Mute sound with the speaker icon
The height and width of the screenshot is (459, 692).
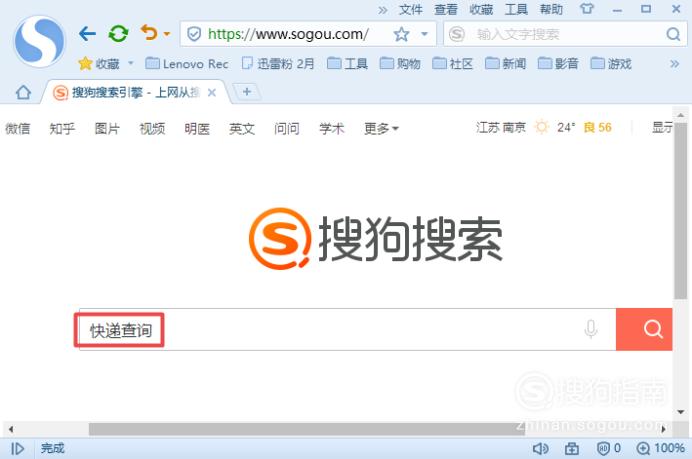(540, 449)
